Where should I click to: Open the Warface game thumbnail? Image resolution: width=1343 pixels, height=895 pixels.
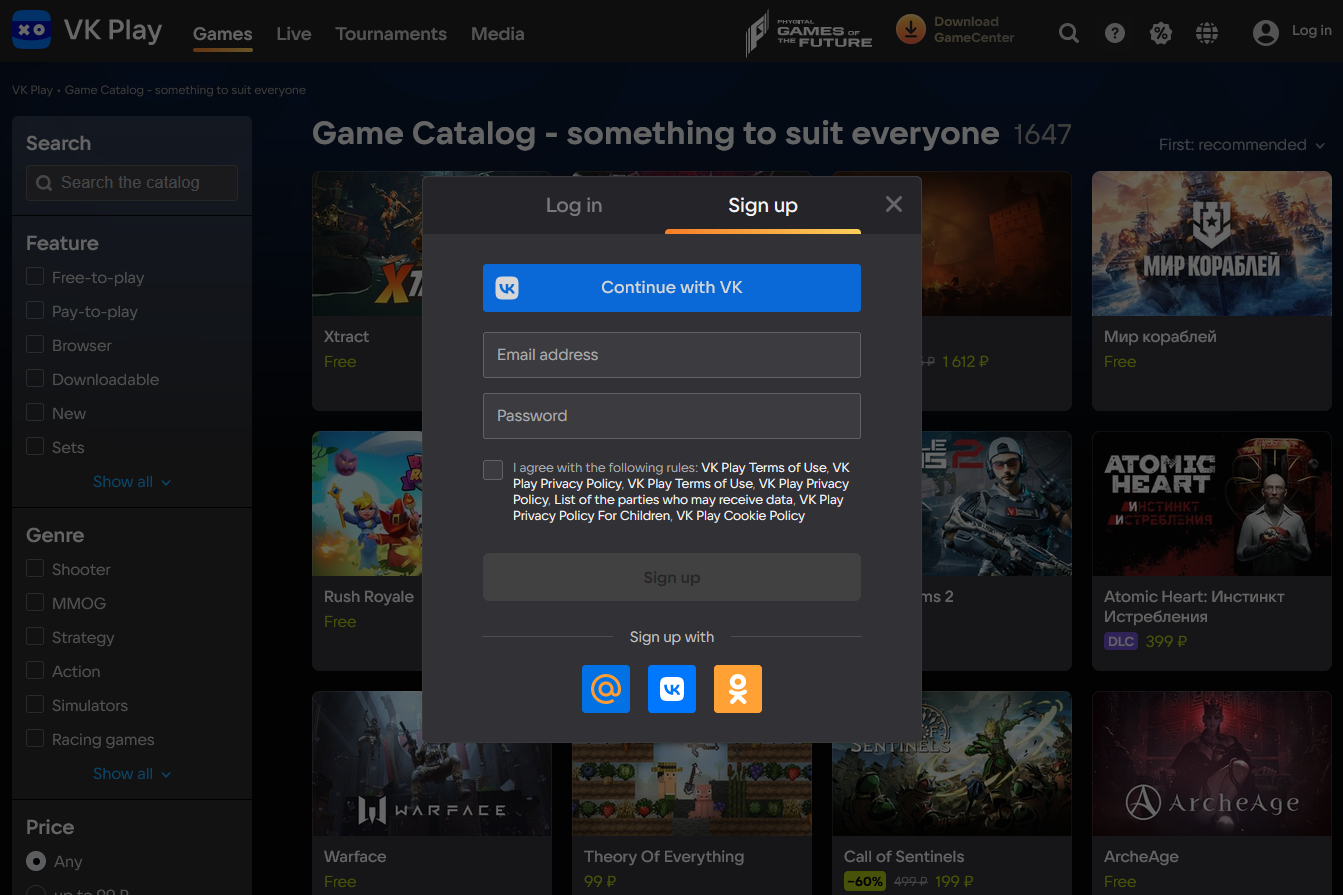(432, 790)
